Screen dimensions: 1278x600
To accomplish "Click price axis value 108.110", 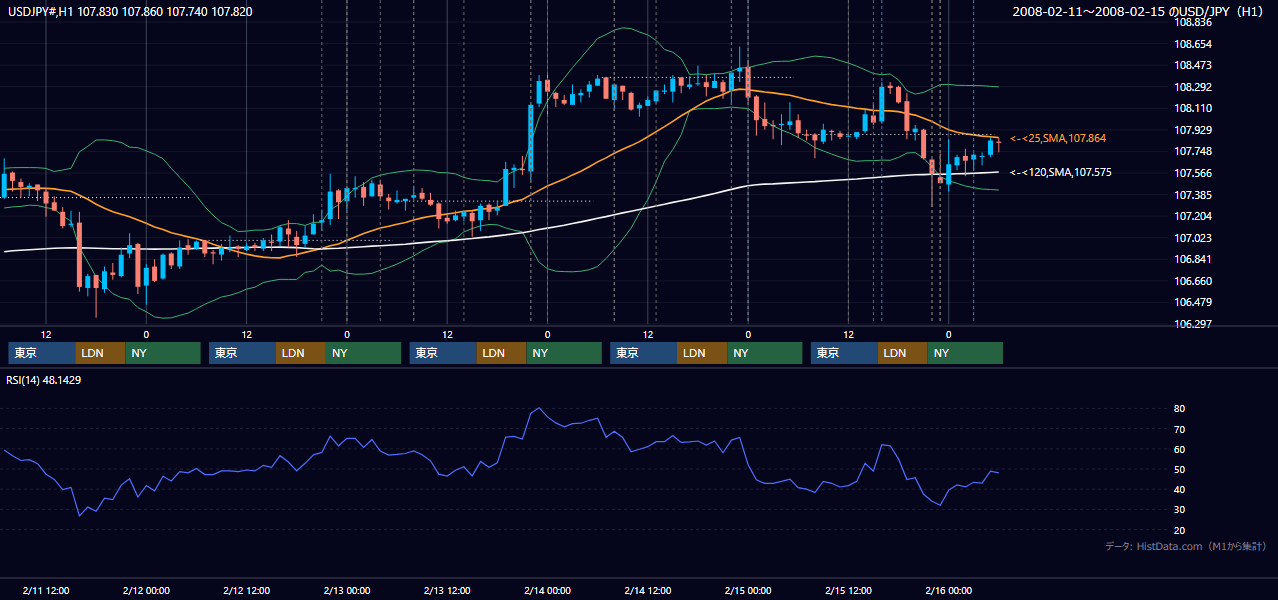I will click(x=1194, y=108).
